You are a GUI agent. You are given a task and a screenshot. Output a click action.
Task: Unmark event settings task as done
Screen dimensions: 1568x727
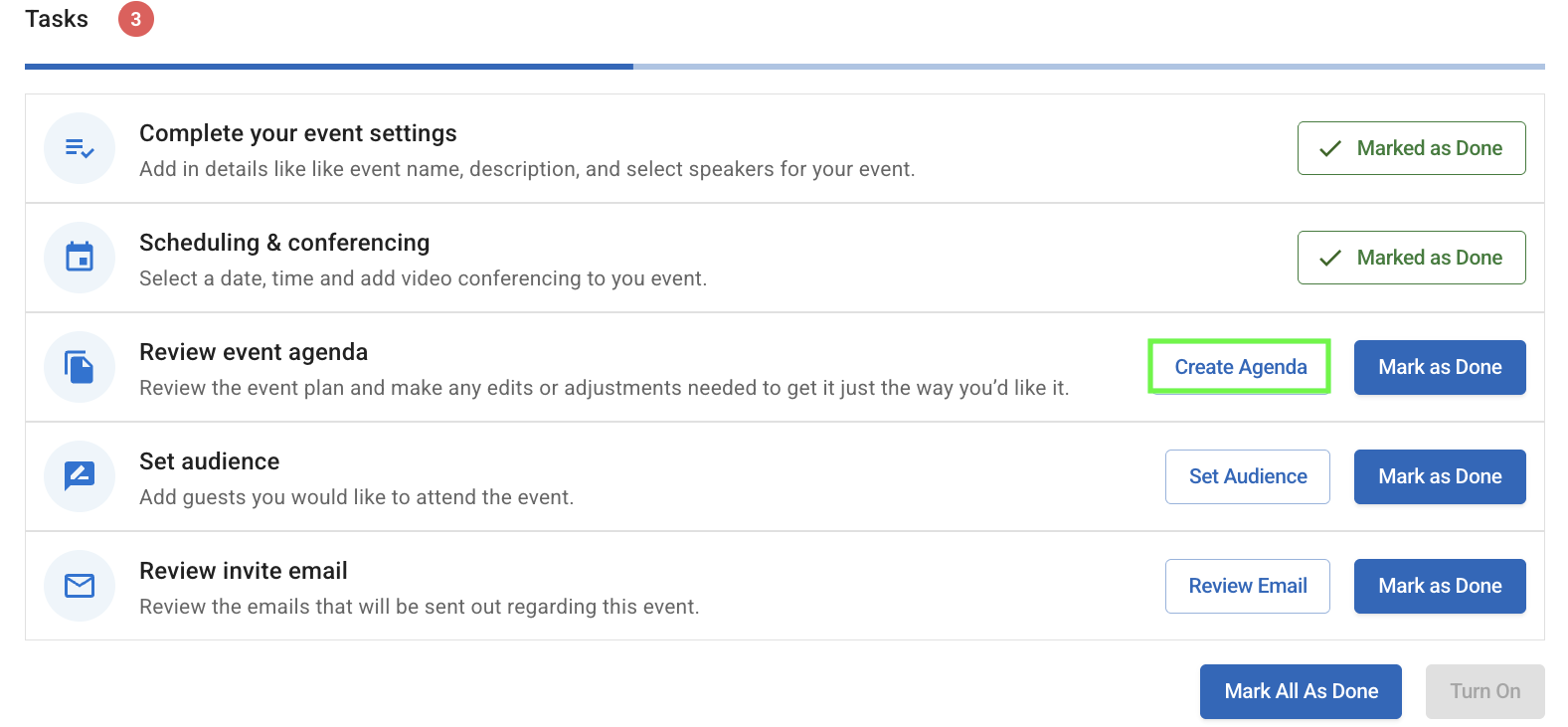(1410, 148)
